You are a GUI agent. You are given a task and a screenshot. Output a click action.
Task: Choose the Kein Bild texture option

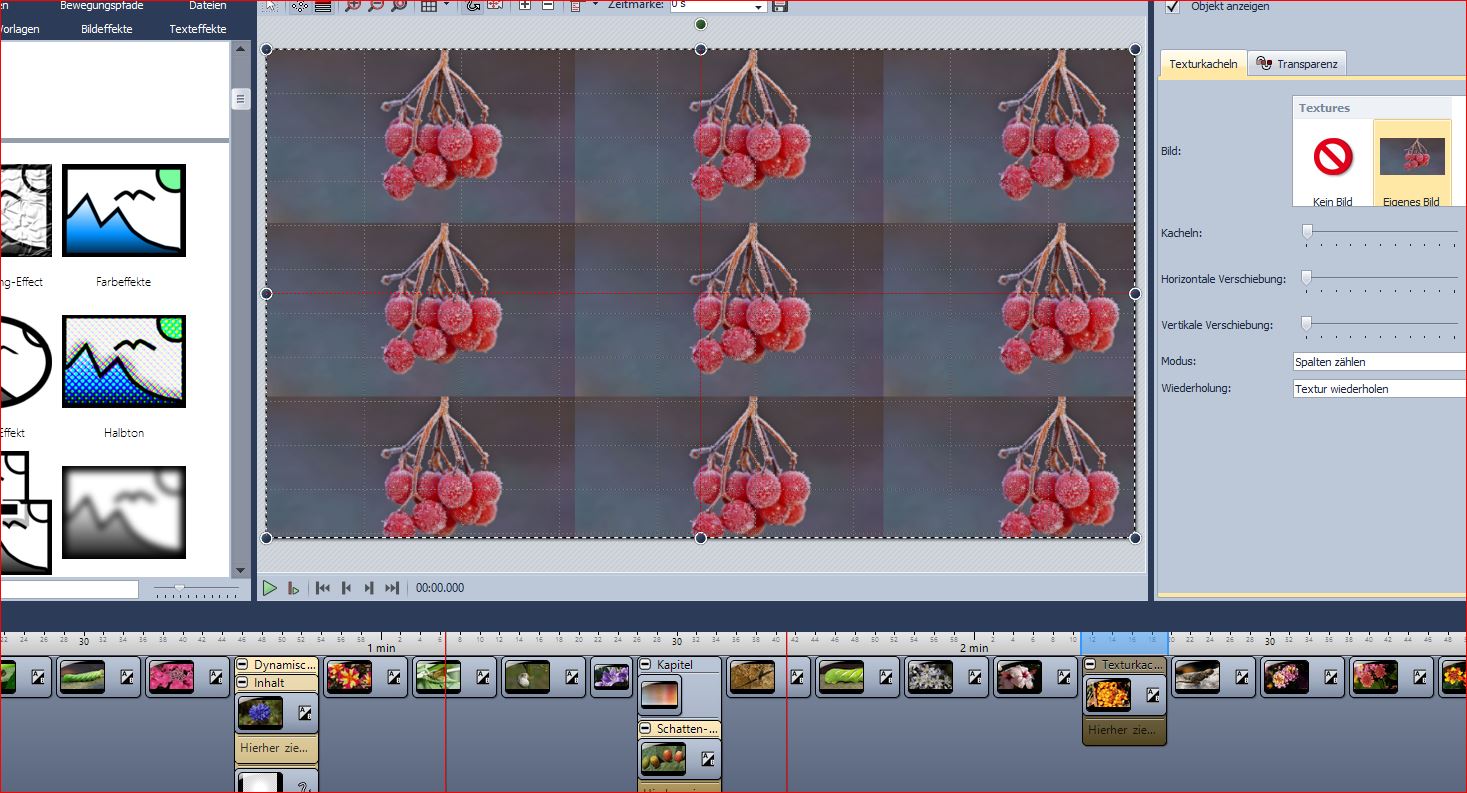(x=1332, y=159)
